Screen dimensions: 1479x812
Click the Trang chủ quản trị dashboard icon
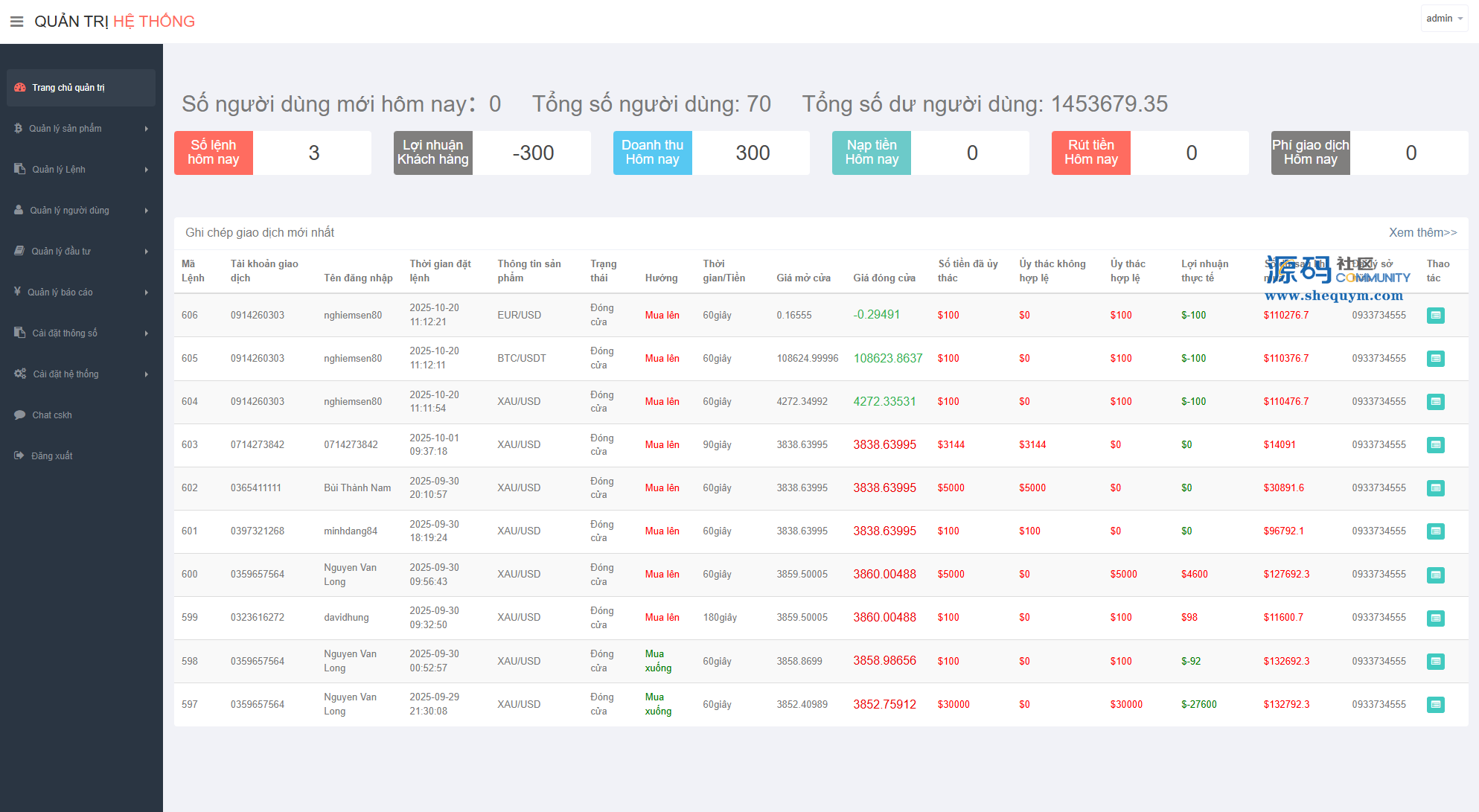point(20,88)
